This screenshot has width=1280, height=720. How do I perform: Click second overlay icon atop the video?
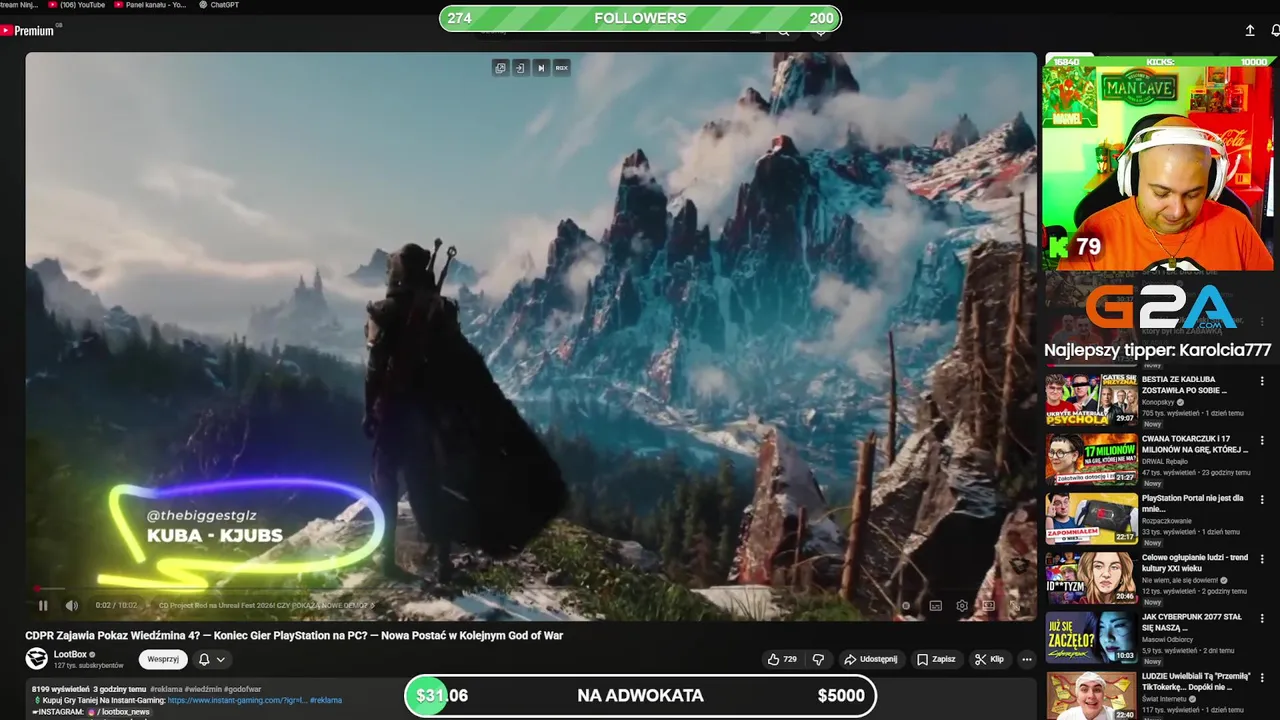[x=520, y=68]
